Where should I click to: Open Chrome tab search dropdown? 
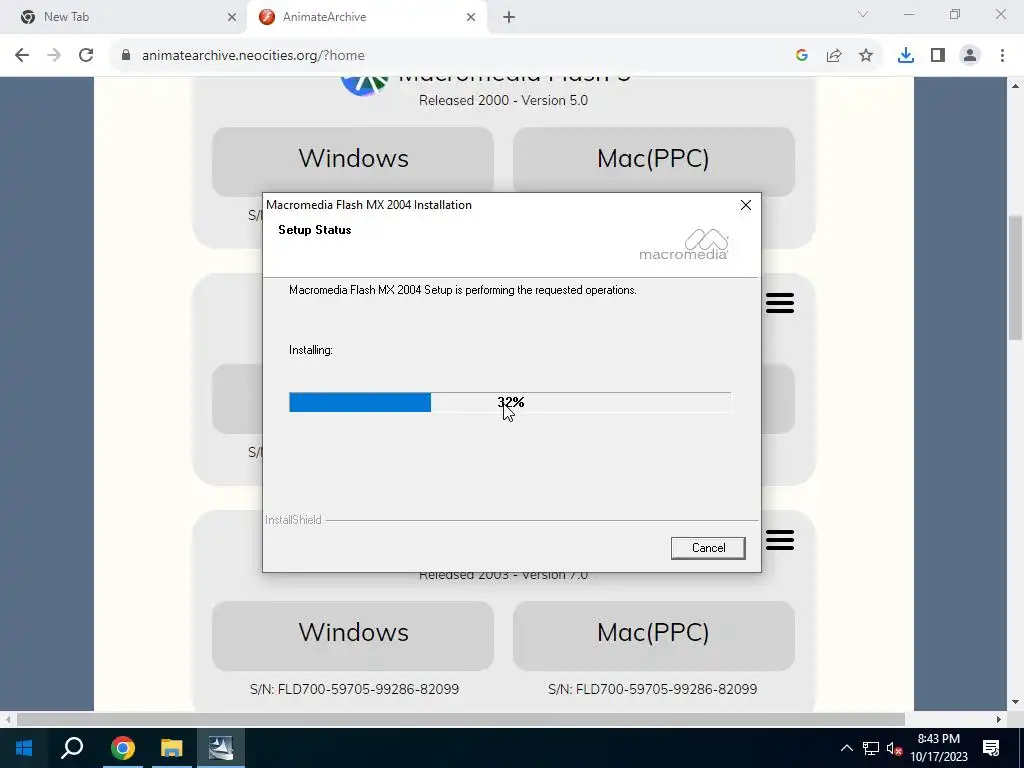pyautogui.click(x=863, y=14)
